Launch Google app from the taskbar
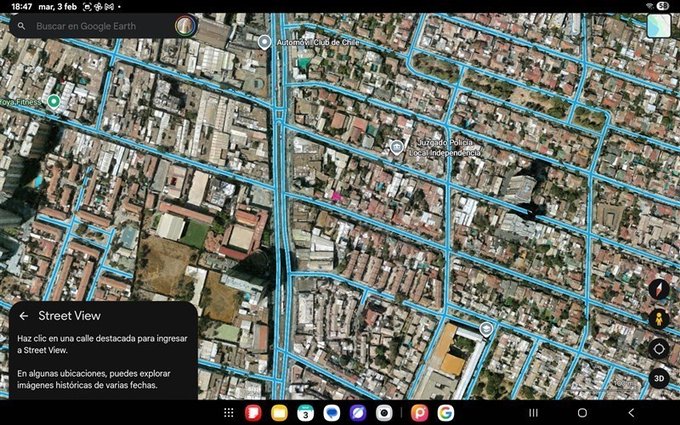The image size is (680, 425). (x=445, y=412)
